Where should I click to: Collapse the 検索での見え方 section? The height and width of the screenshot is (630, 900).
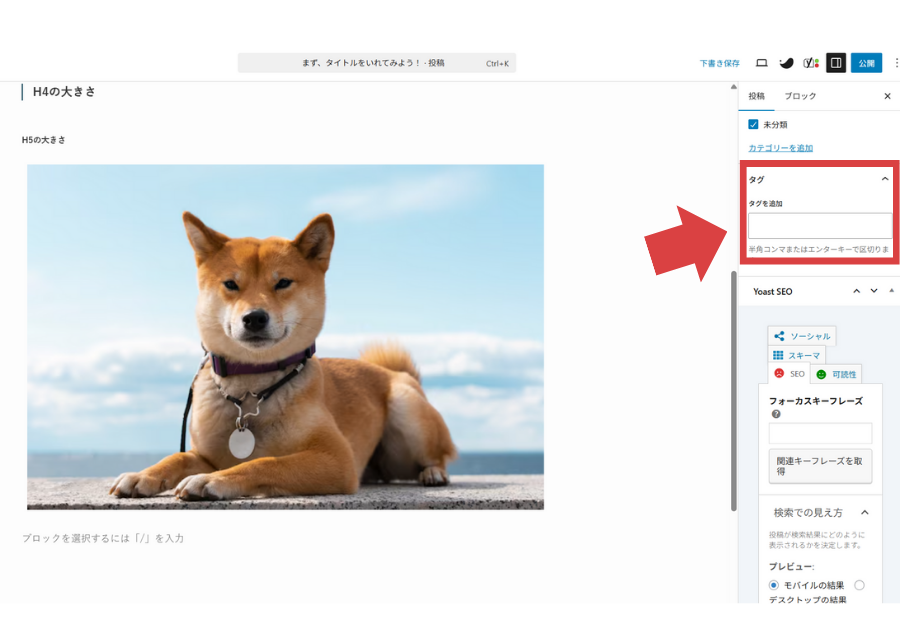point(865,513)
